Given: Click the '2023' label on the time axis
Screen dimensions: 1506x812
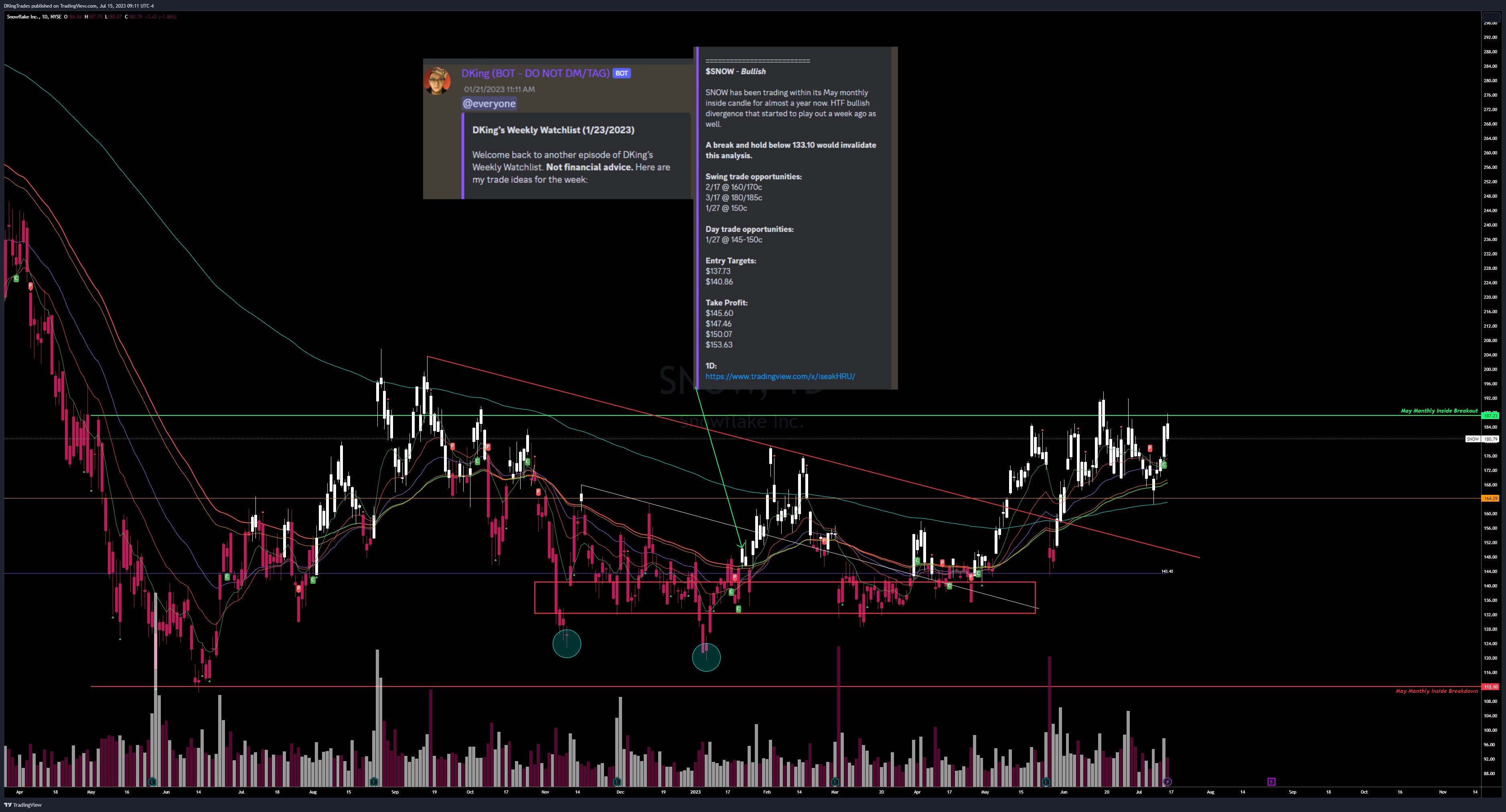Looking at the screenshot, I should (695, 792).
